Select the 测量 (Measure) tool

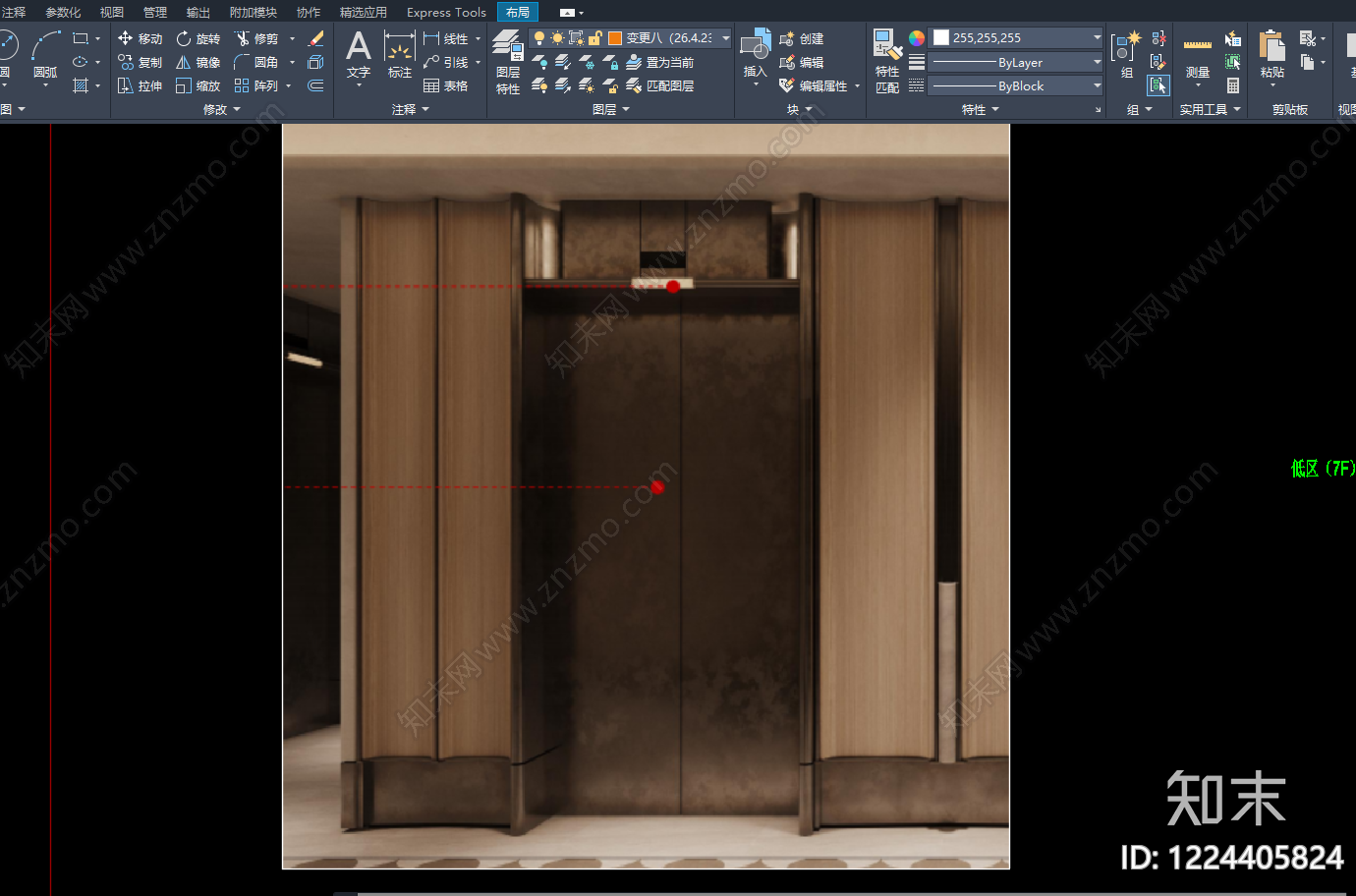[x=1197, y=59]
